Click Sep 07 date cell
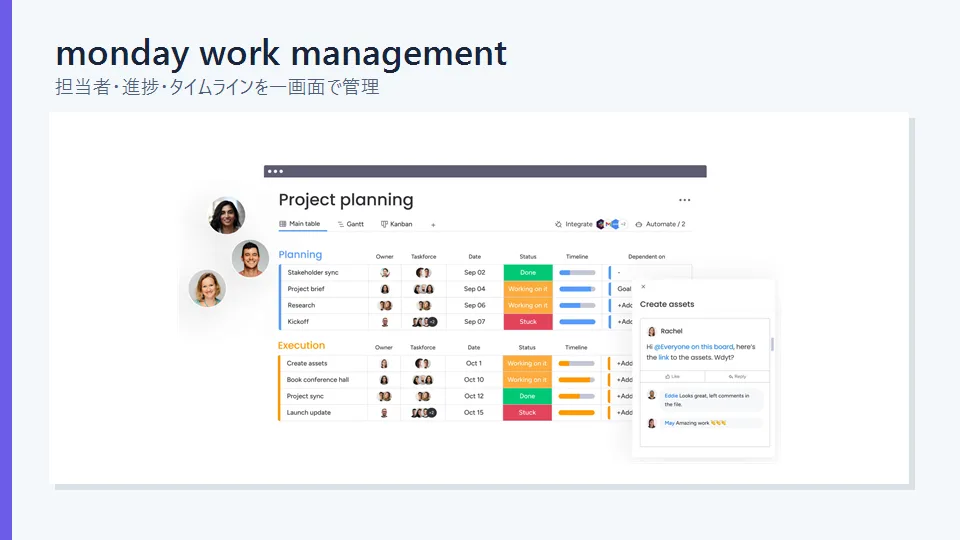Image resolution: width=960 pixels, height=540 pixels. pos(474,321)
